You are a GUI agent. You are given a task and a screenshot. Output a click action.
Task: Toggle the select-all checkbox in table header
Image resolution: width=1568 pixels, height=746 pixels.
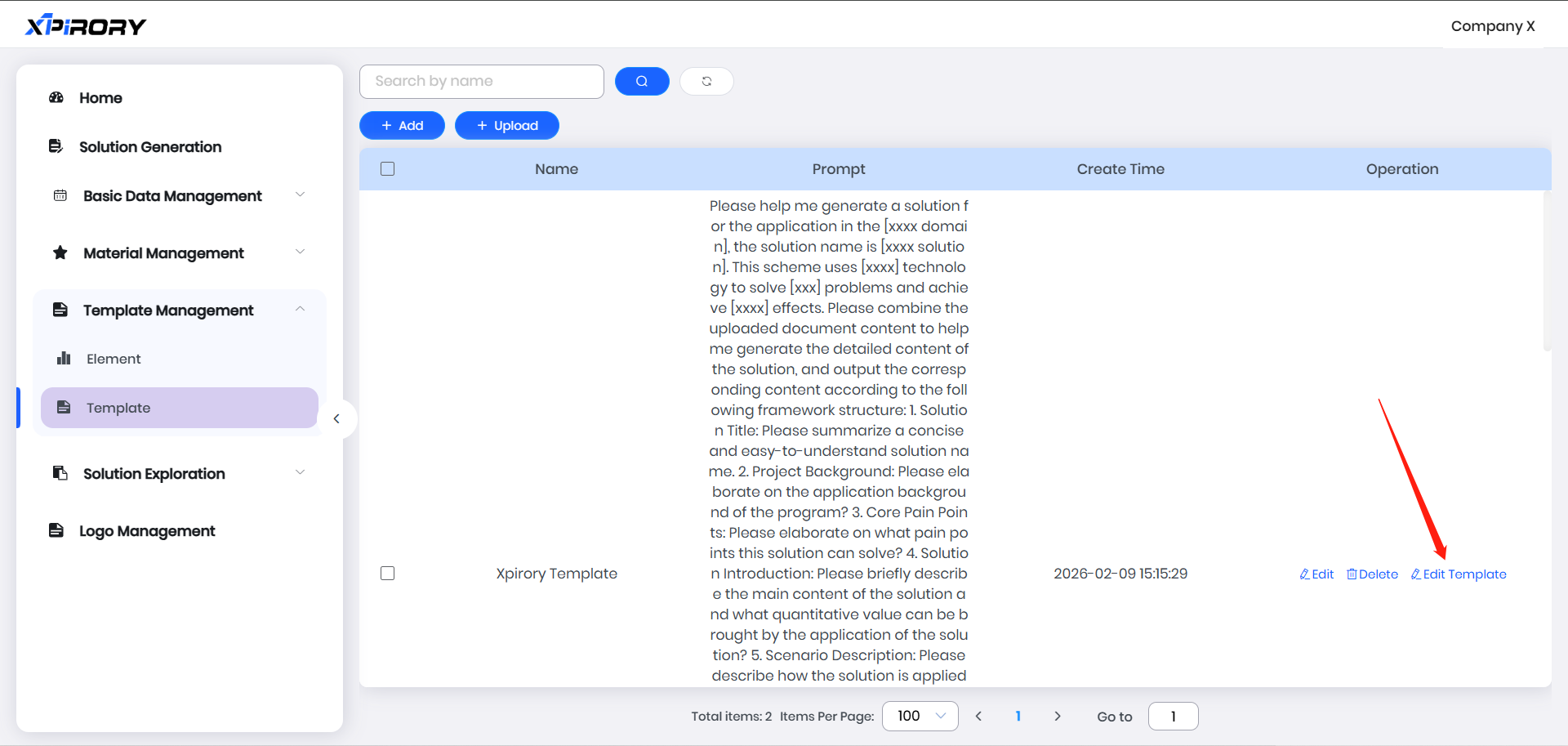pyautogui.click(x=388, y=169)
